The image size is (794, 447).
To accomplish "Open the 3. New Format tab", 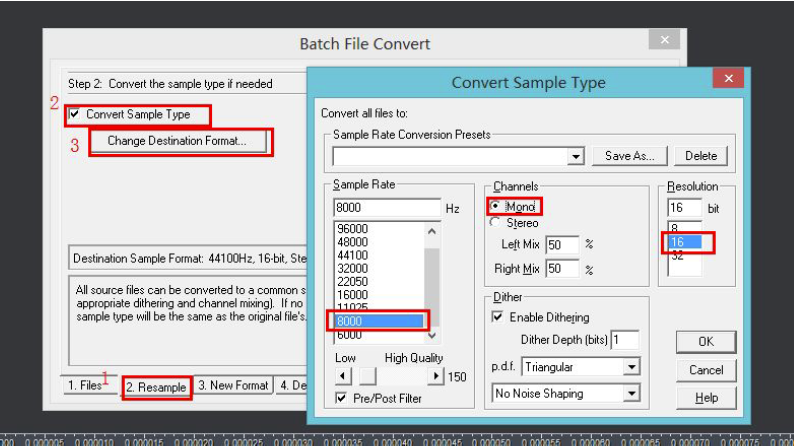I will (233, 386).
